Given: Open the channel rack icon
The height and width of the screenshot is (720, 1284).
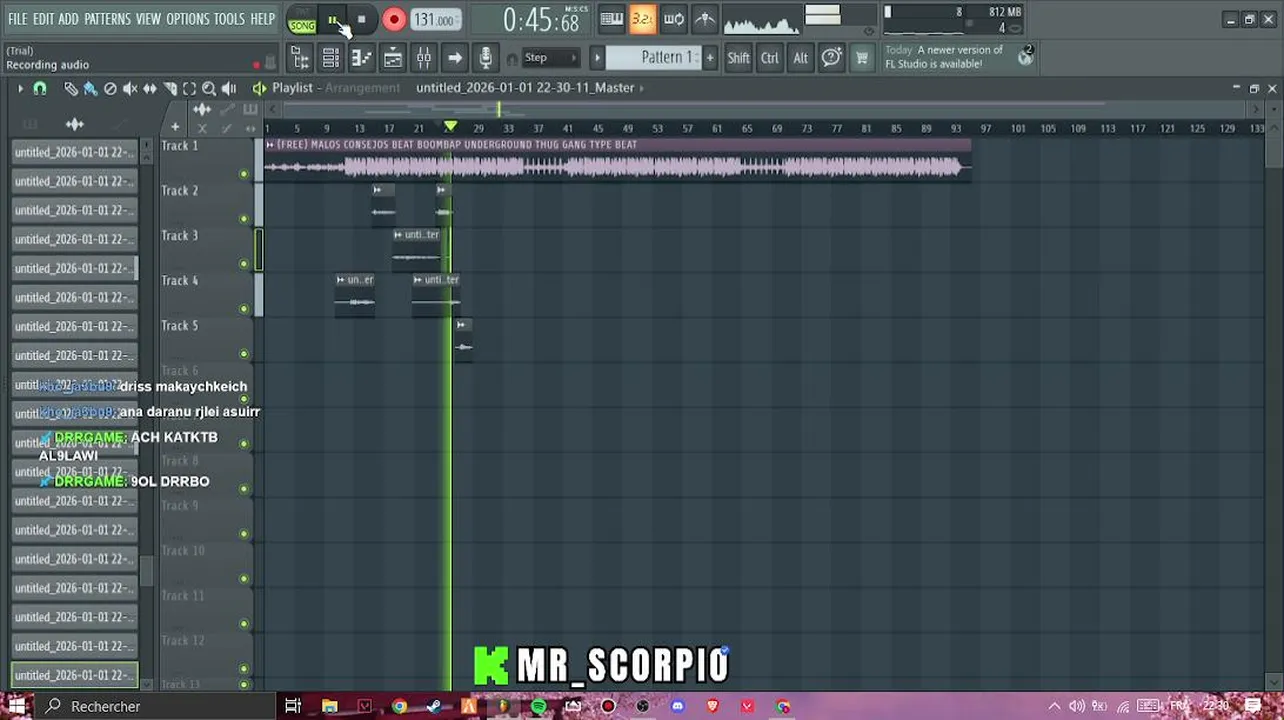Looking at the screenshot, I should [x=331, y=58].
